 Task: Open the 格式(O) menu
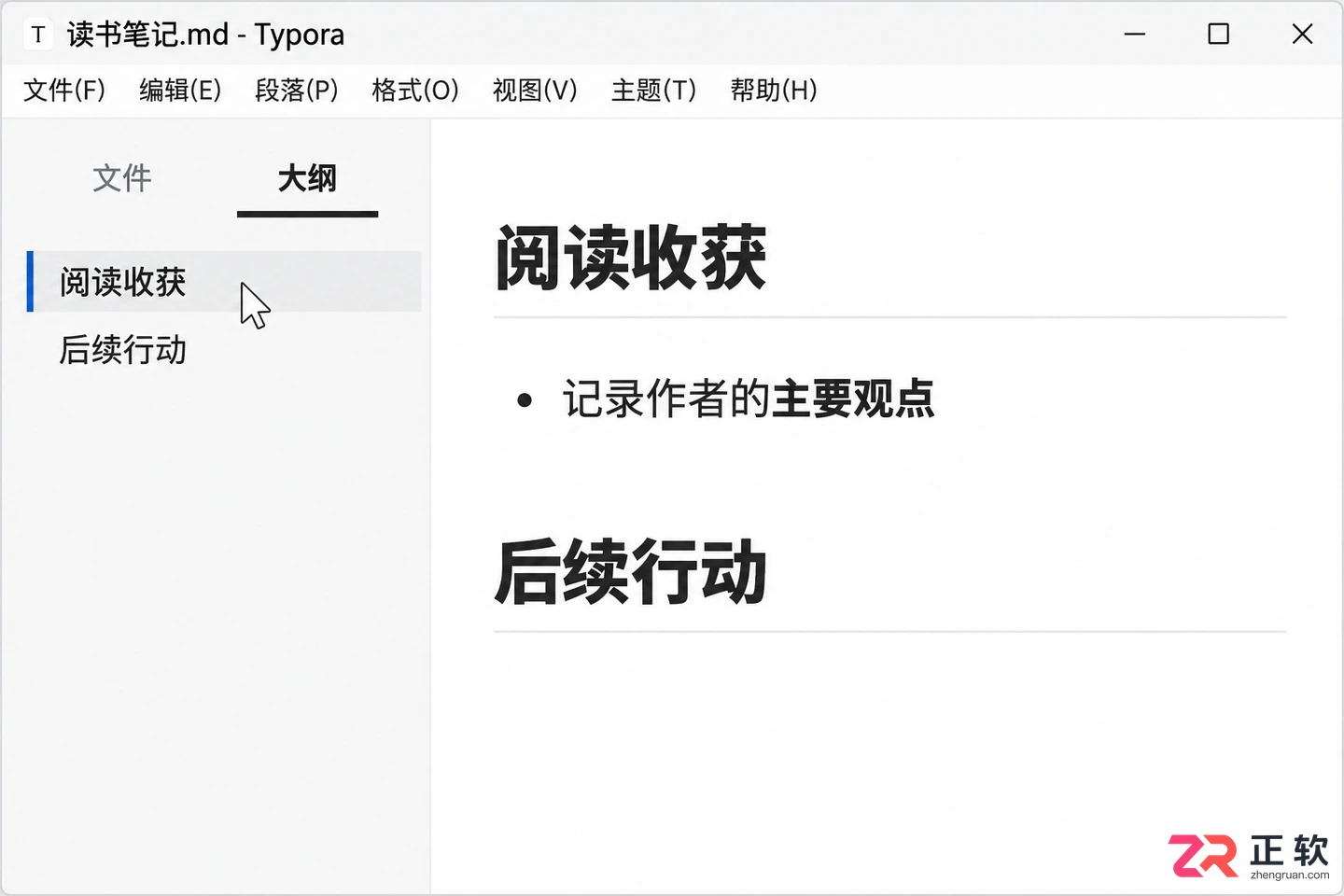[415, 91]
